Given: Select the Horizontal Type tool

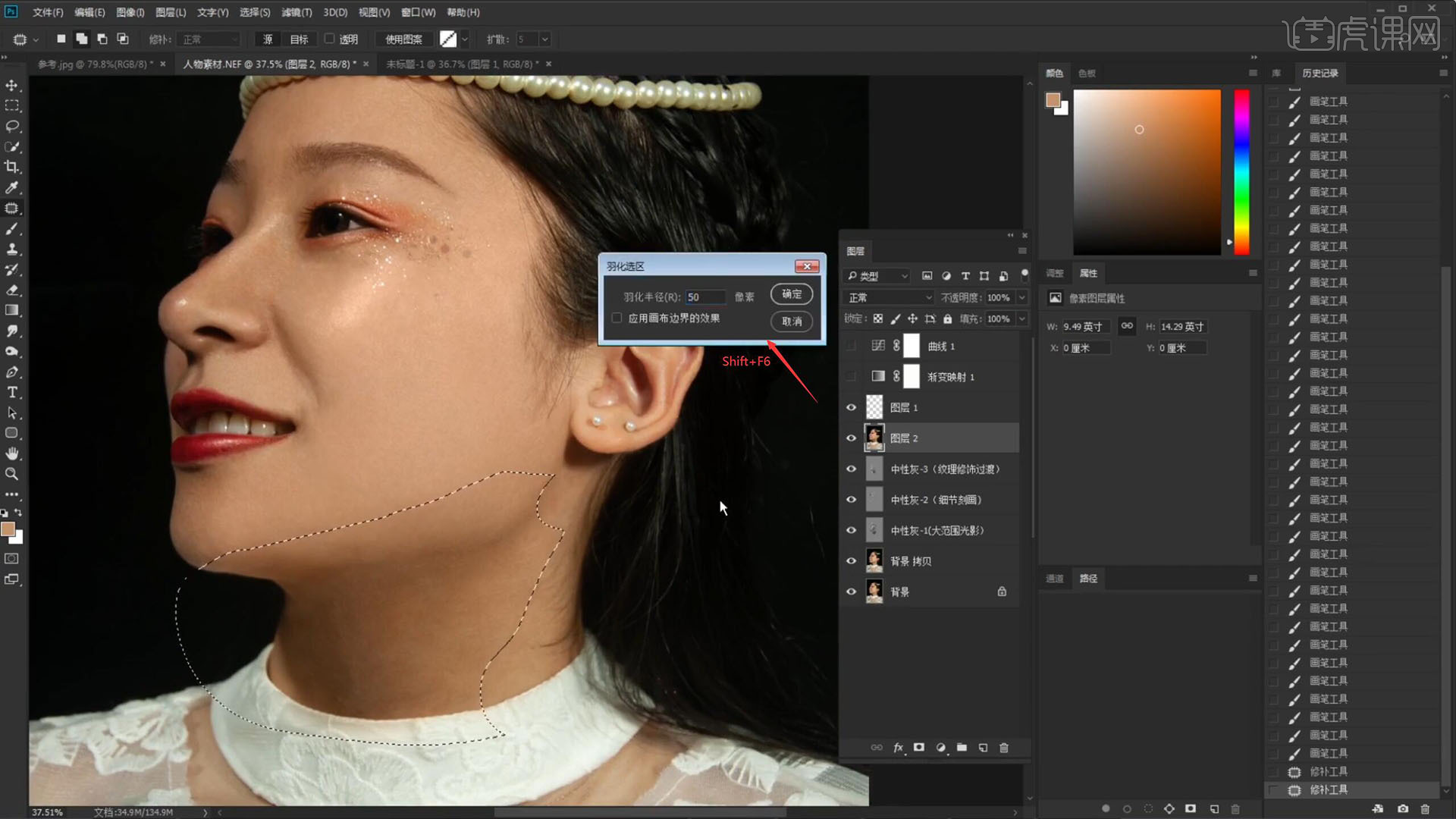Looking at the screenshot, I should (12, 392).
